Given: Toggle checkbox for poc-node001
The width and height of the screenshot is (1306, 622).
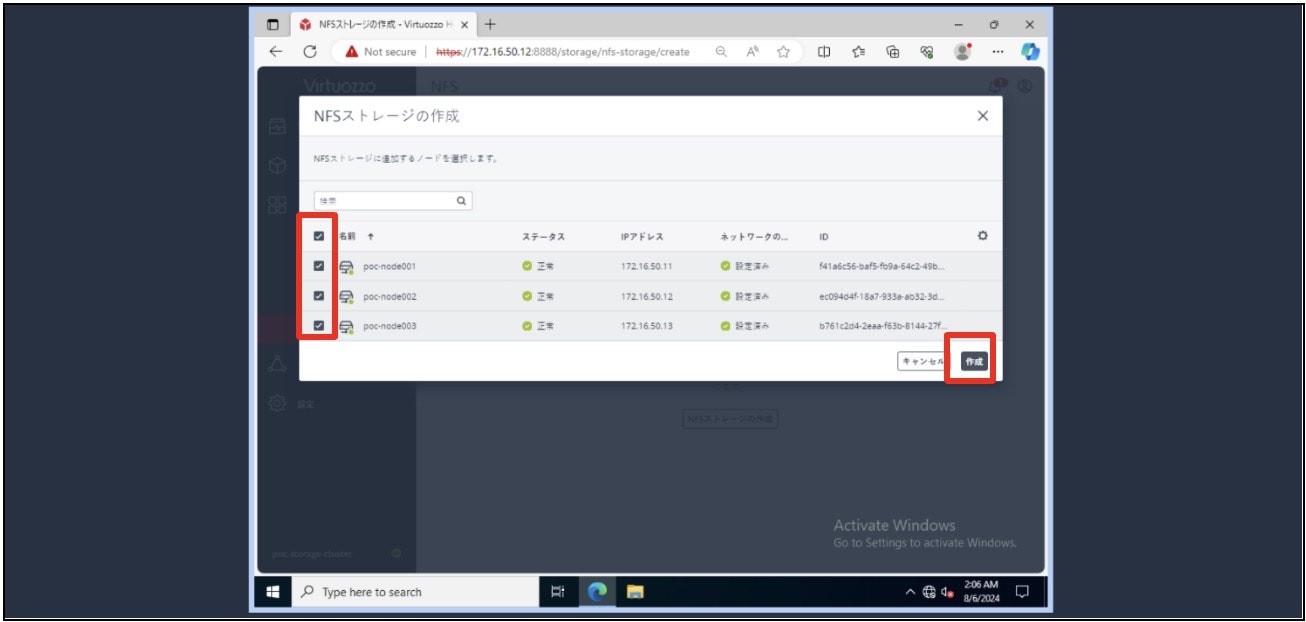Looking at the screenshot, I should 319,266.
